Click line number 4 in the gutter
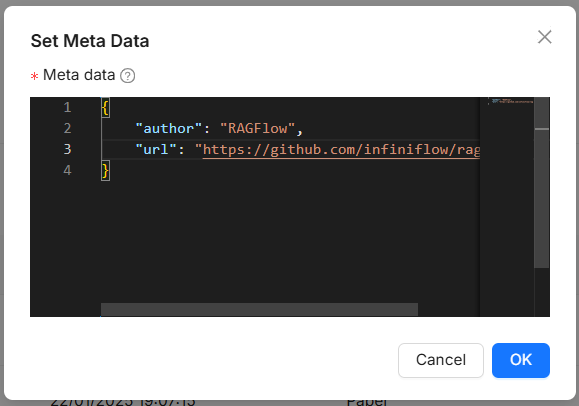Viewport: 579px width, 406px height. [x=67, y=170]
